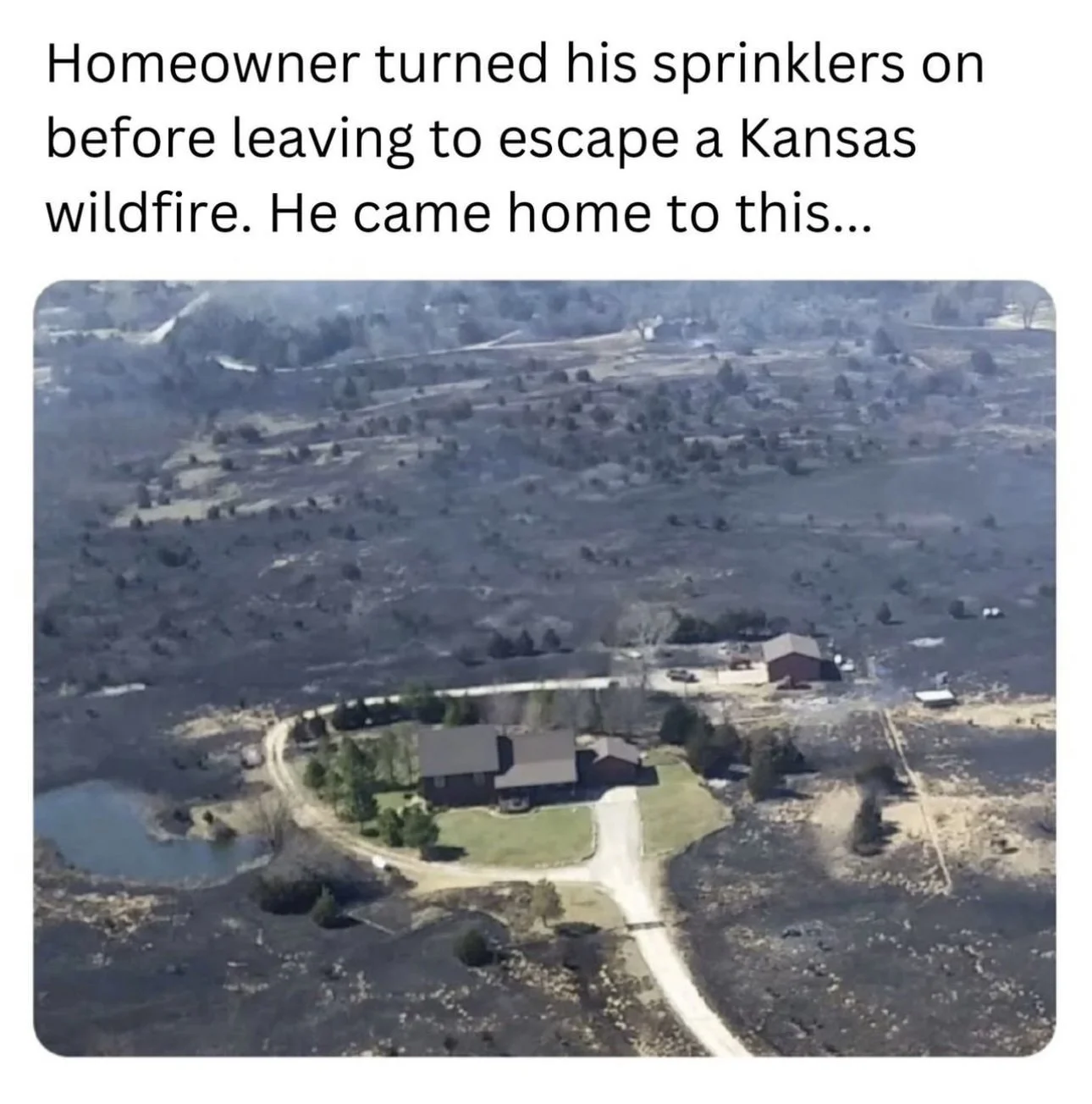The image size is (1092, 1104).
Task: Click the aerial wildfire photo
Action: coord(544,669)
